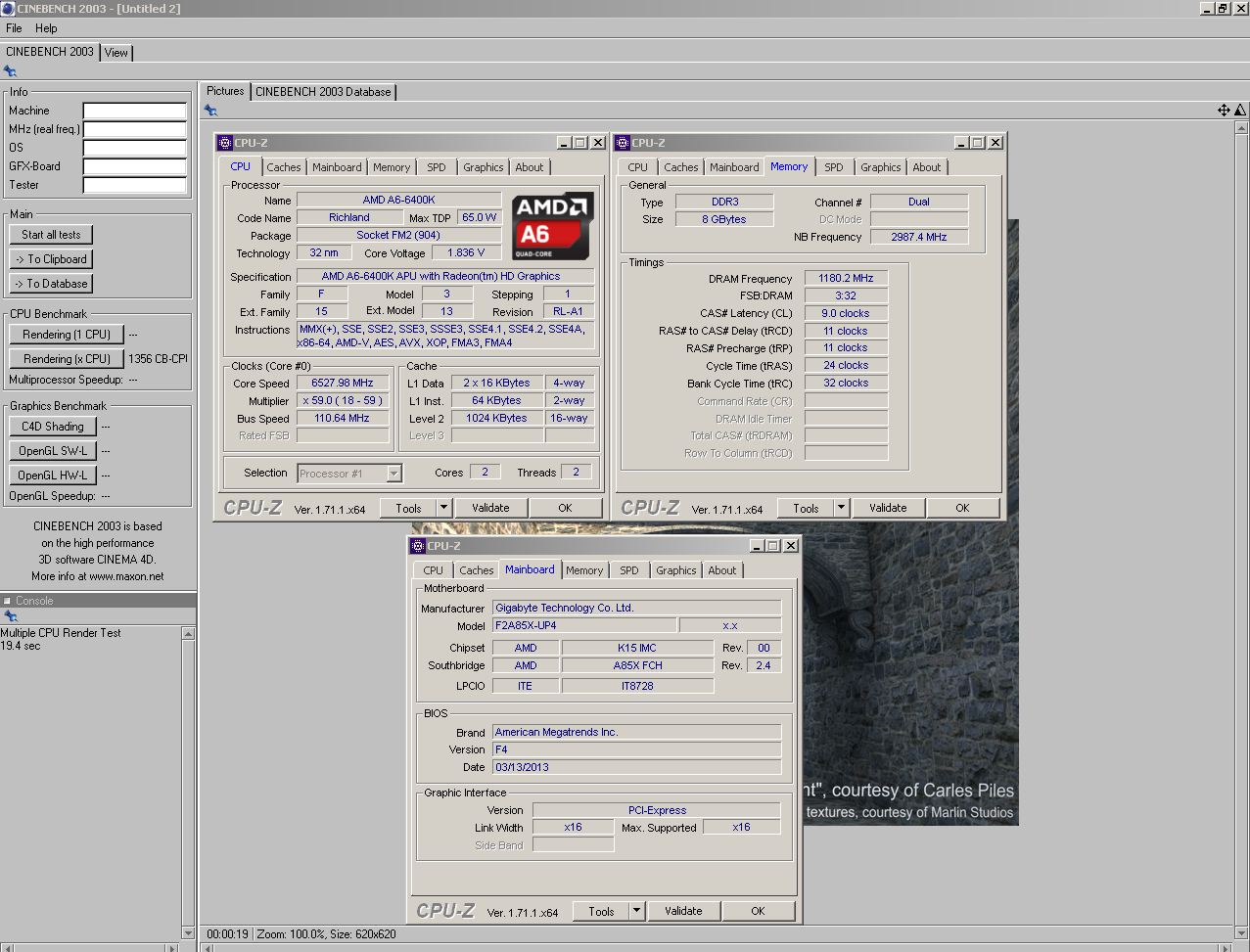This screenshot has height=952, width=1250.
Task: Select the Pictures tab
Action: (x=225, y=91)
